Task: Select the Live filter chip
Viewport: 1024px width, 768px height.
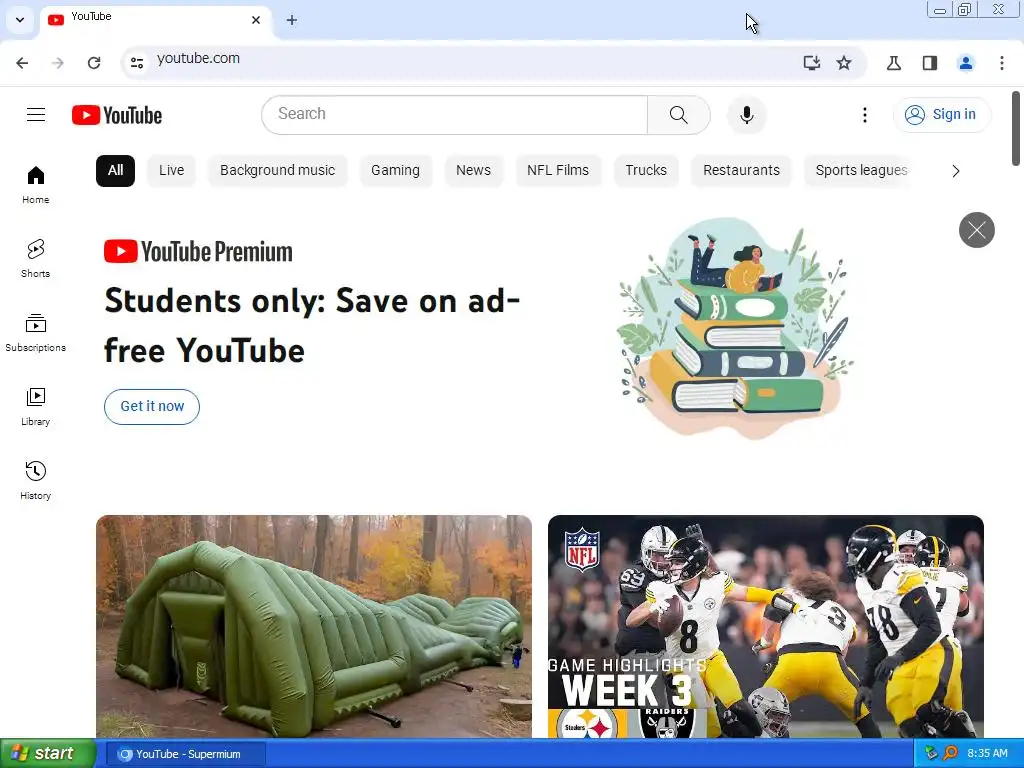Action: 172,170
